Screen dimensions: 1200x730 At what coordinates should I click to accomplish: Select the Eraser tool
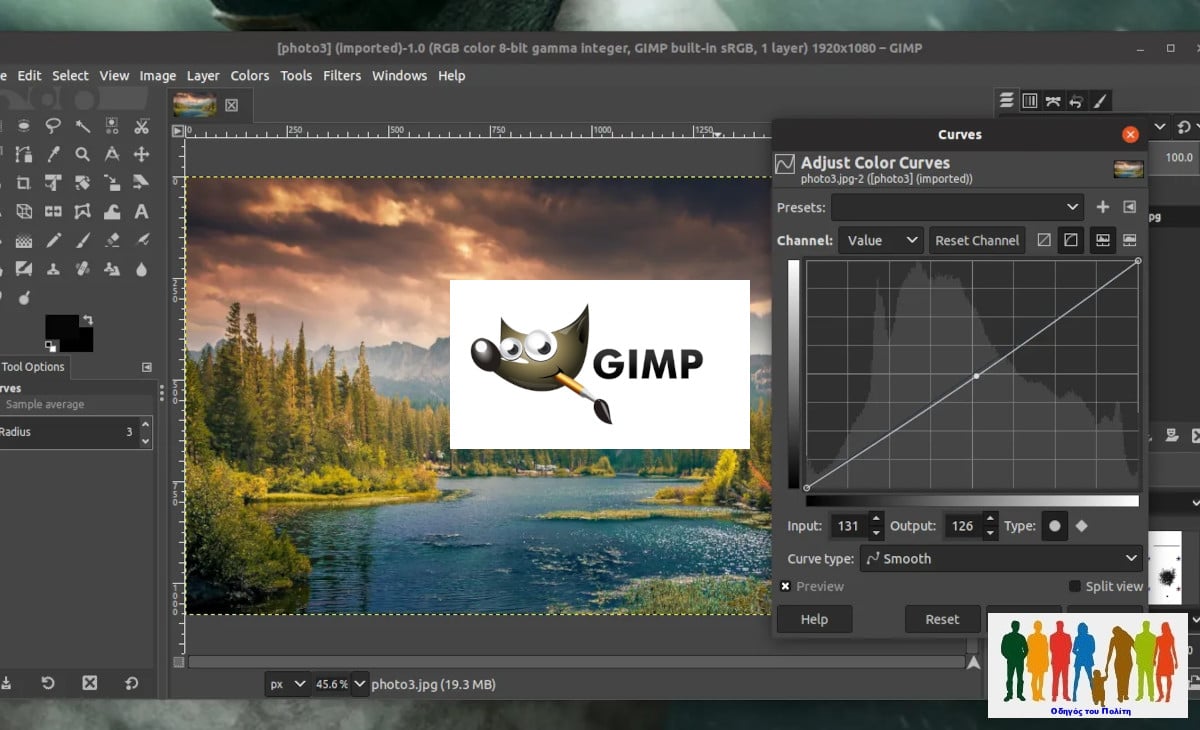coord(112,240)
